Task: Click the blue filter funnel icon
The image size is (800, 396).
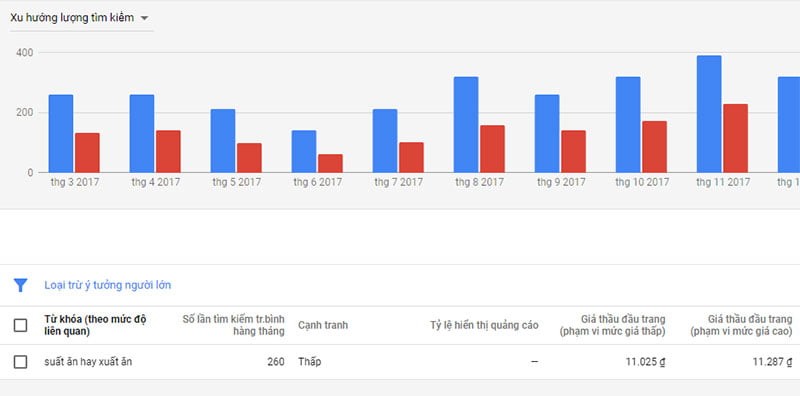Action: (20, 285)
